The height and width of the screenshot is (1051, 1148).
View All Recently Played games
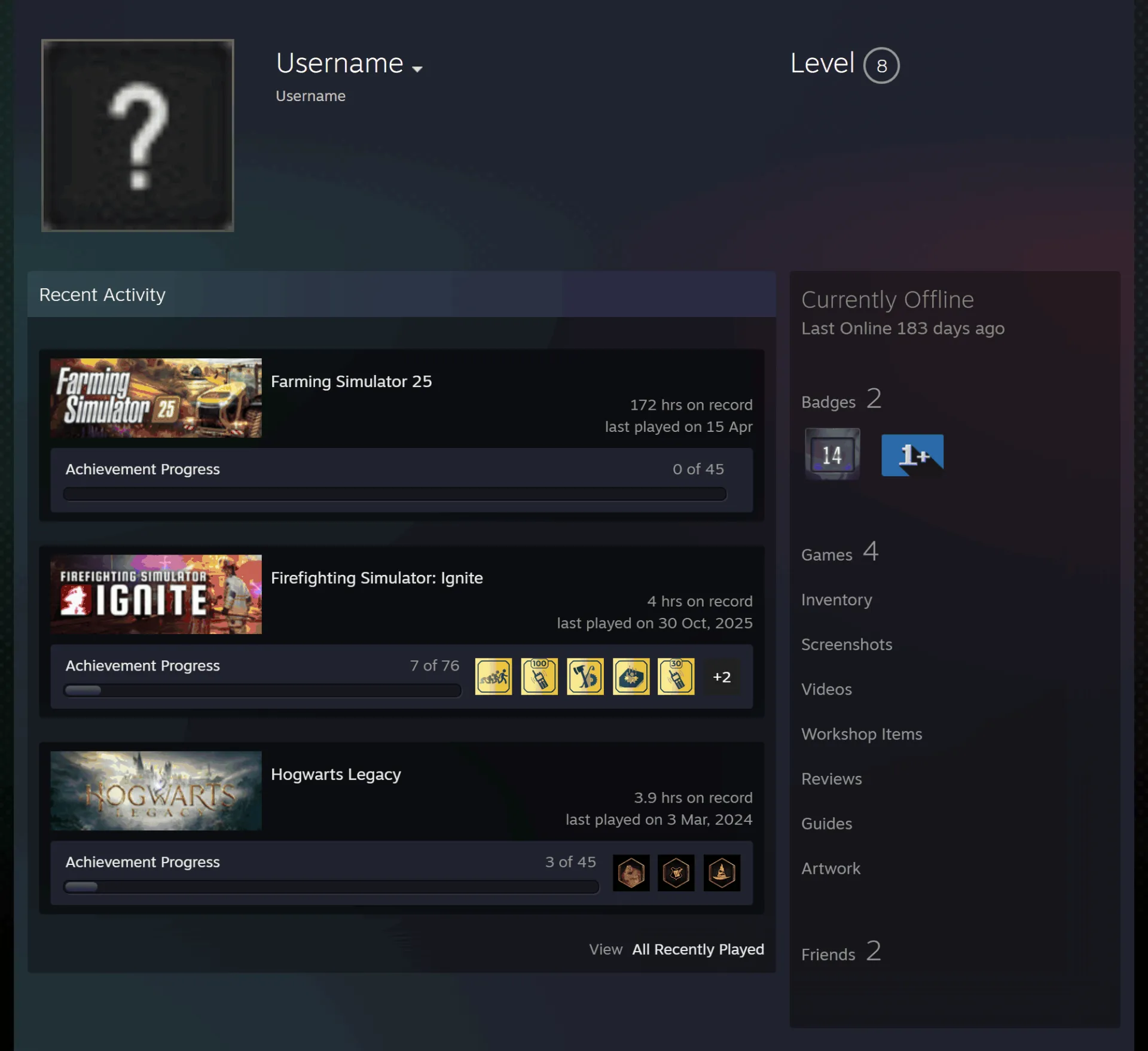[698, 949]
